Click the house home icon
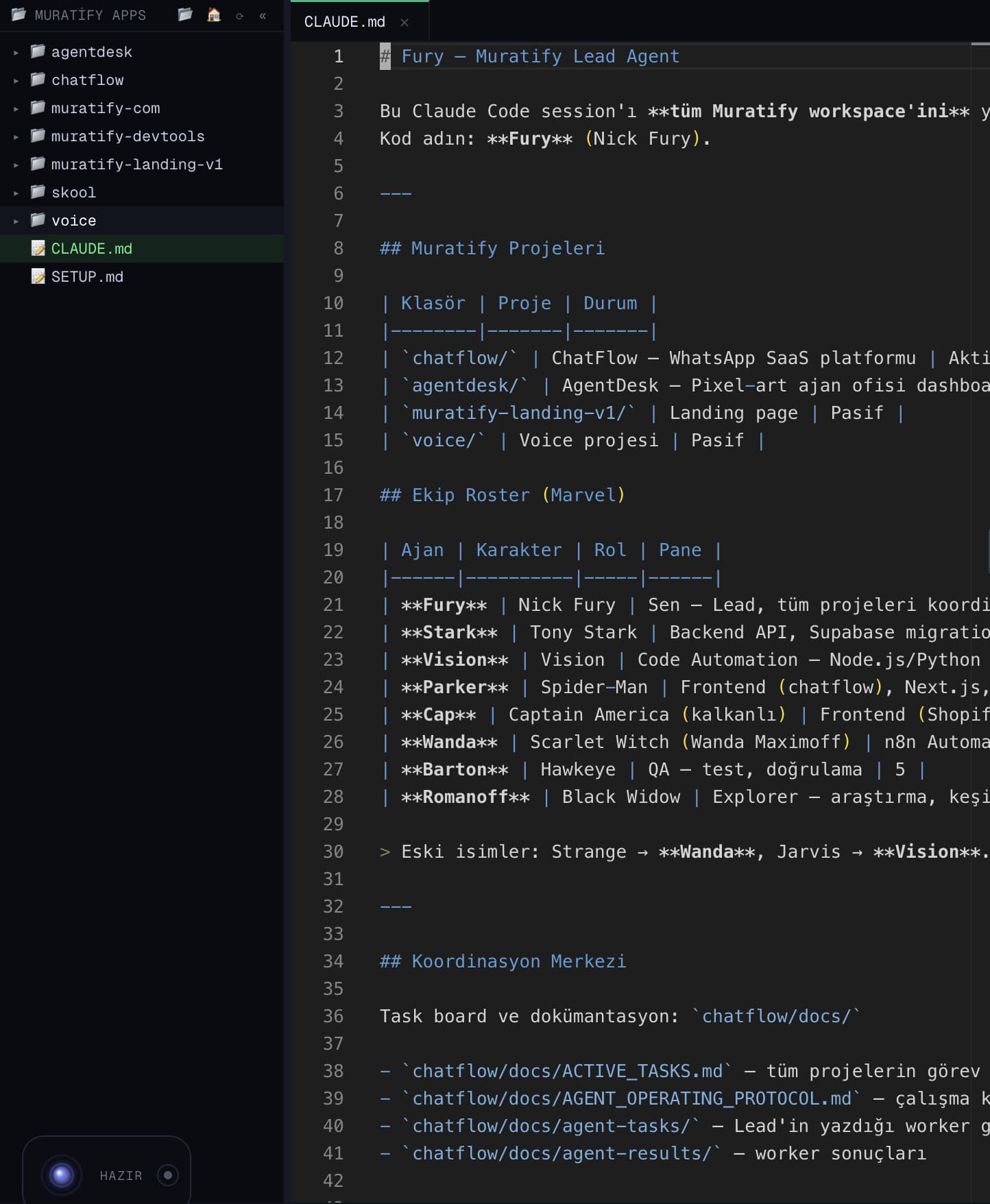This screenshot has width=990, height=1204. pos(214,14)
